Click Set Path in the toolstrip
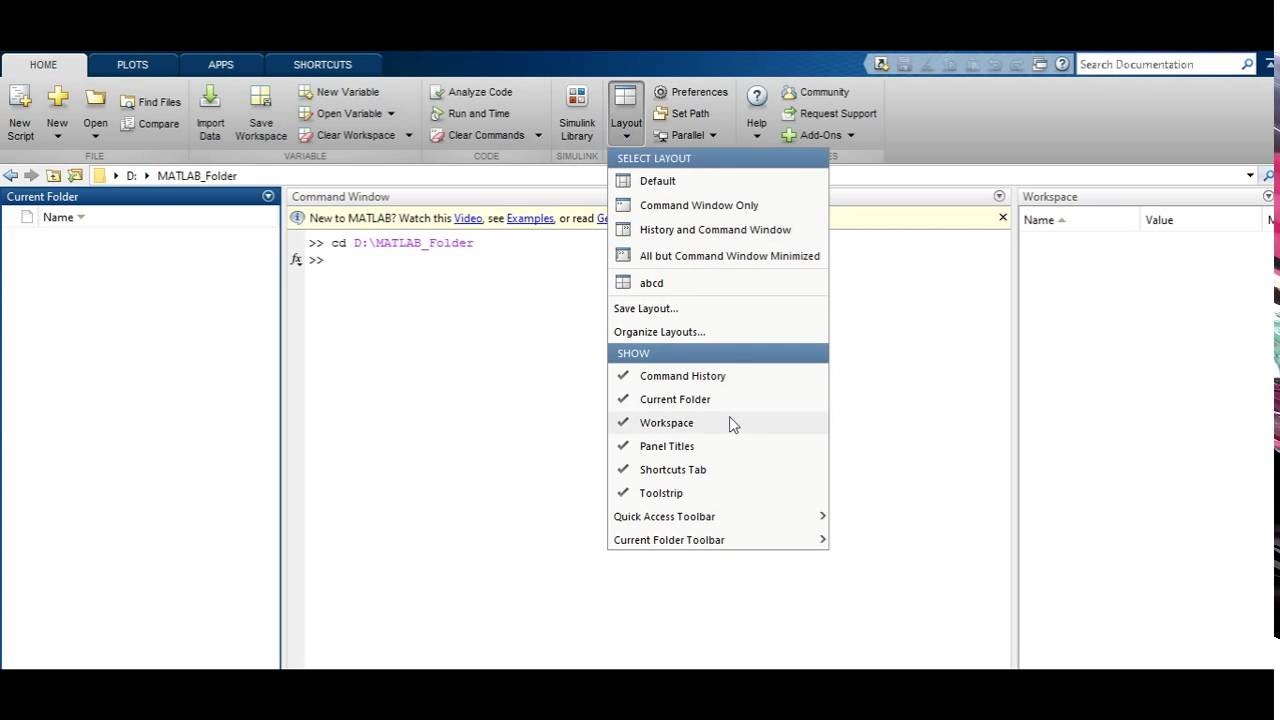 [681, 114]
